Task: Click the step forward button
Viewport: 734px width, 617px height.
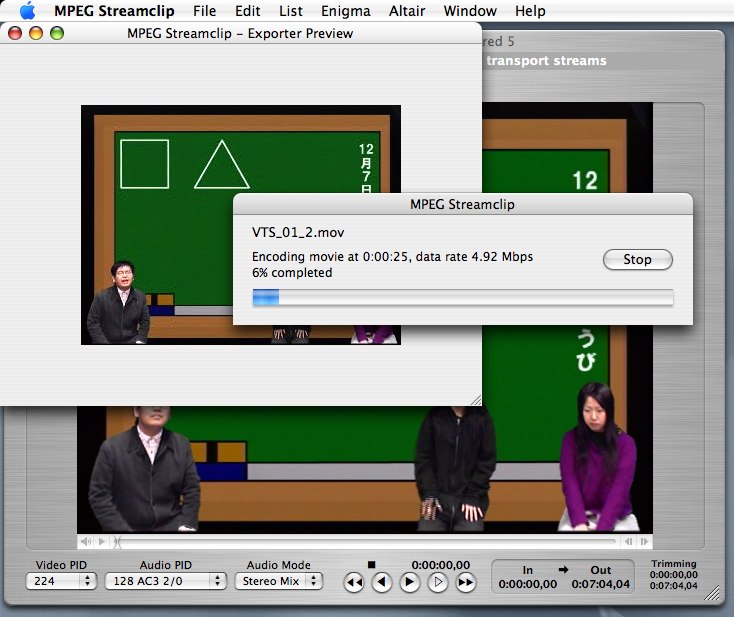Action: coord(437,582)
